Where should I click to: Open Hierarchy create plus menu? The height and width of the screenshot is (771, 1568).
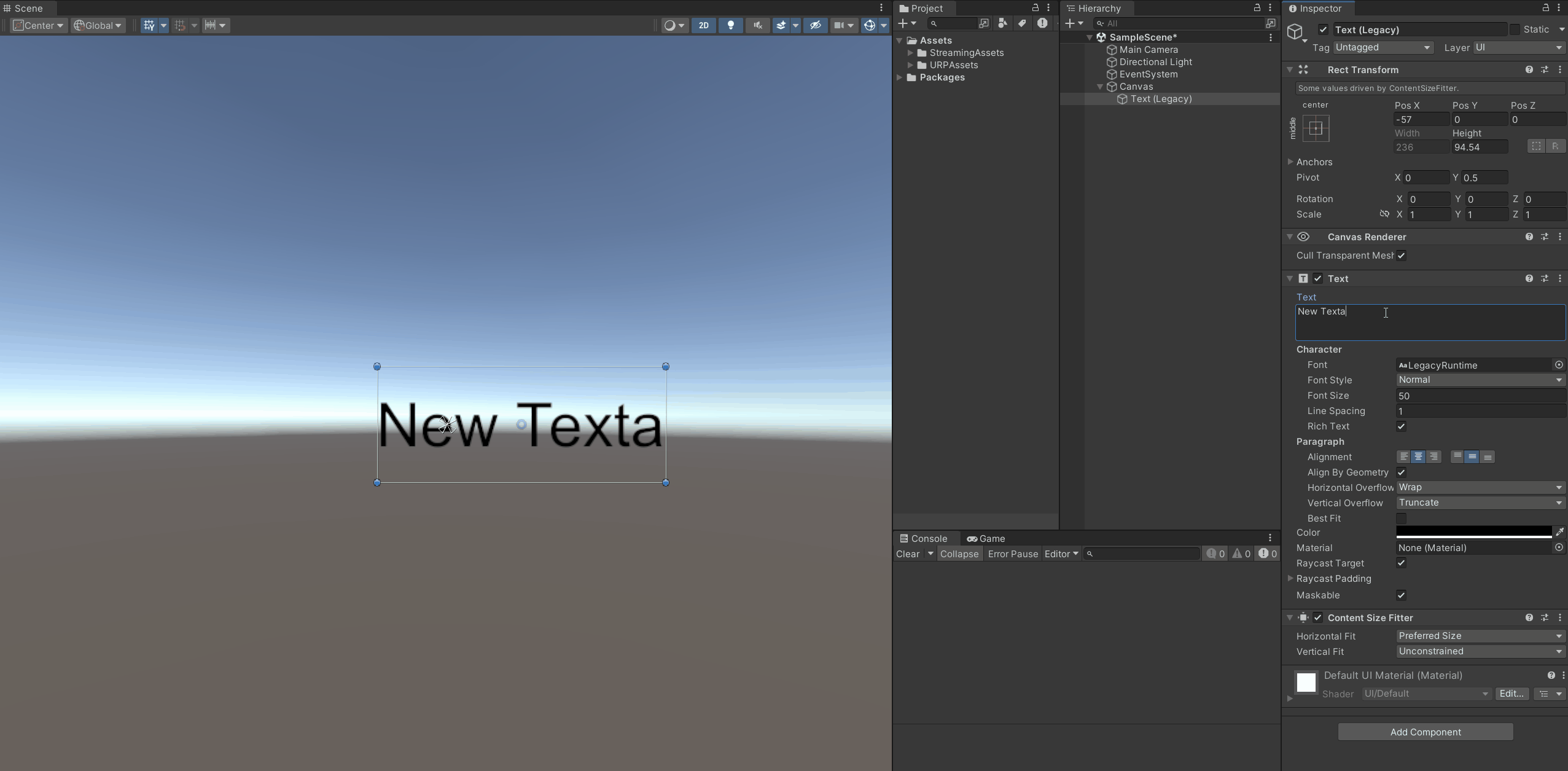click(1074, 23)
